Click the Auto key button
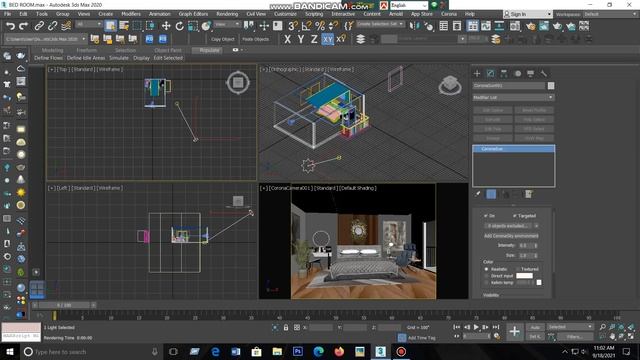The height and width of the screenshot is (360, 640). pyautogui.click(x=535, y=327)
